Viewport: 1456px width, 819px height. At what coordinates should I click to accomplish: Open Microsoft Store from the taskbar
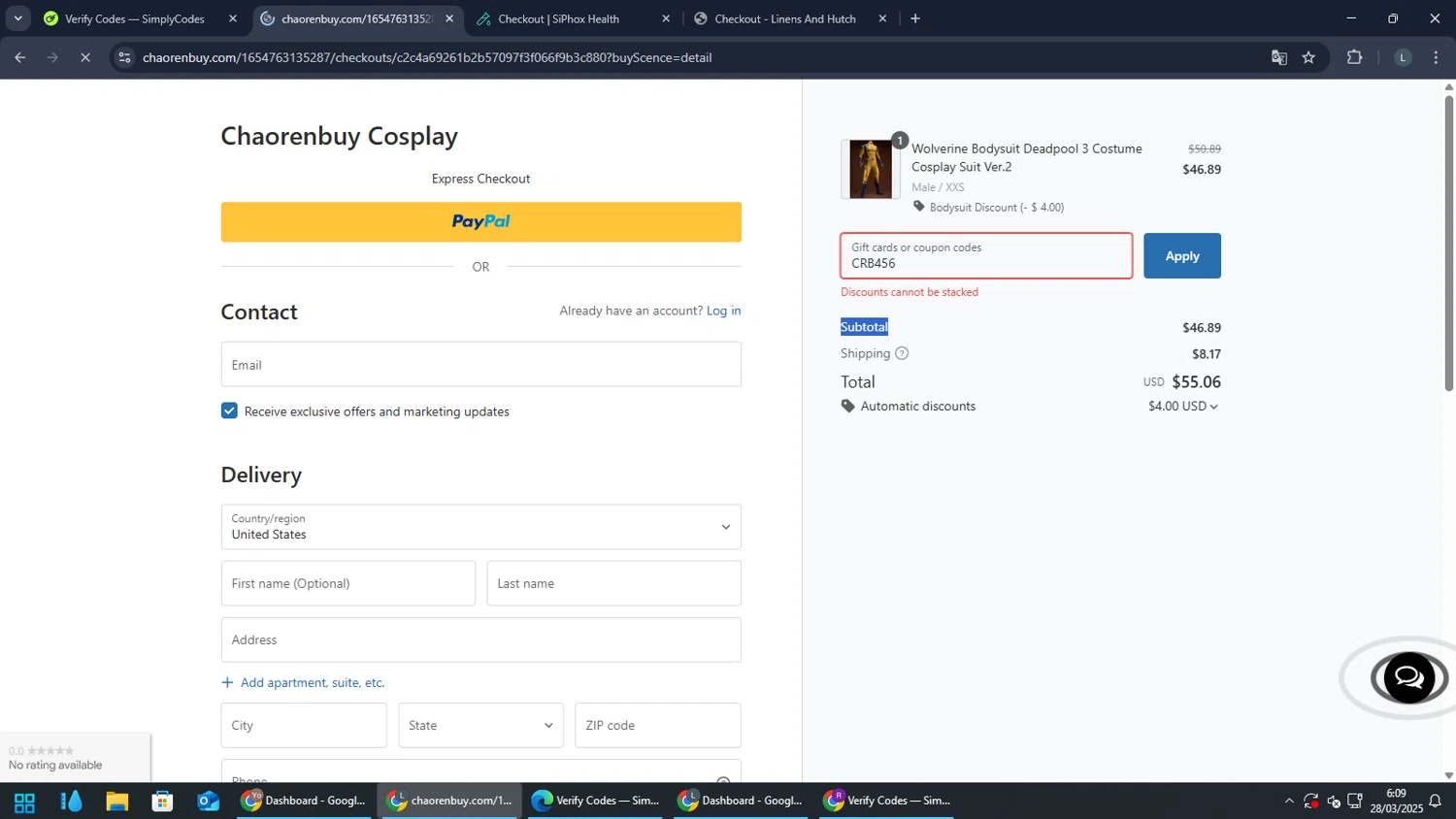163,802
